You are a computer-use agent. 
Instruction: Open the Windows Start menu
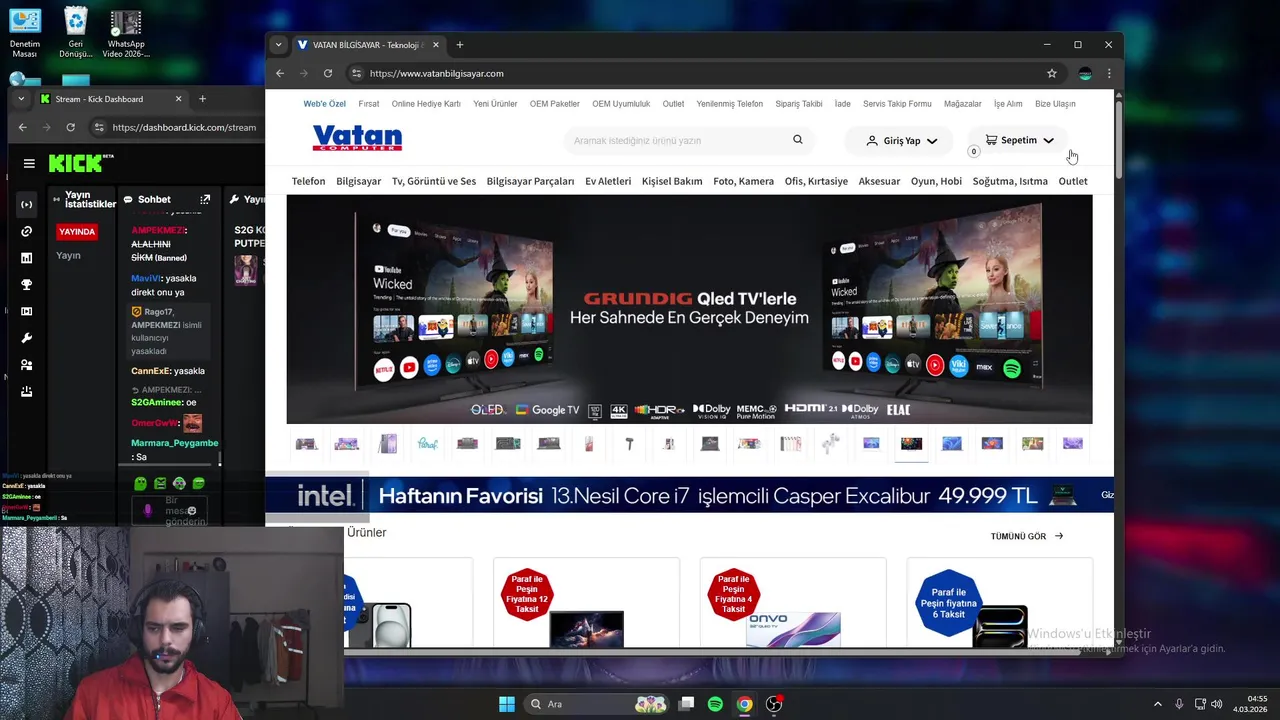click(x=507, y=704)
